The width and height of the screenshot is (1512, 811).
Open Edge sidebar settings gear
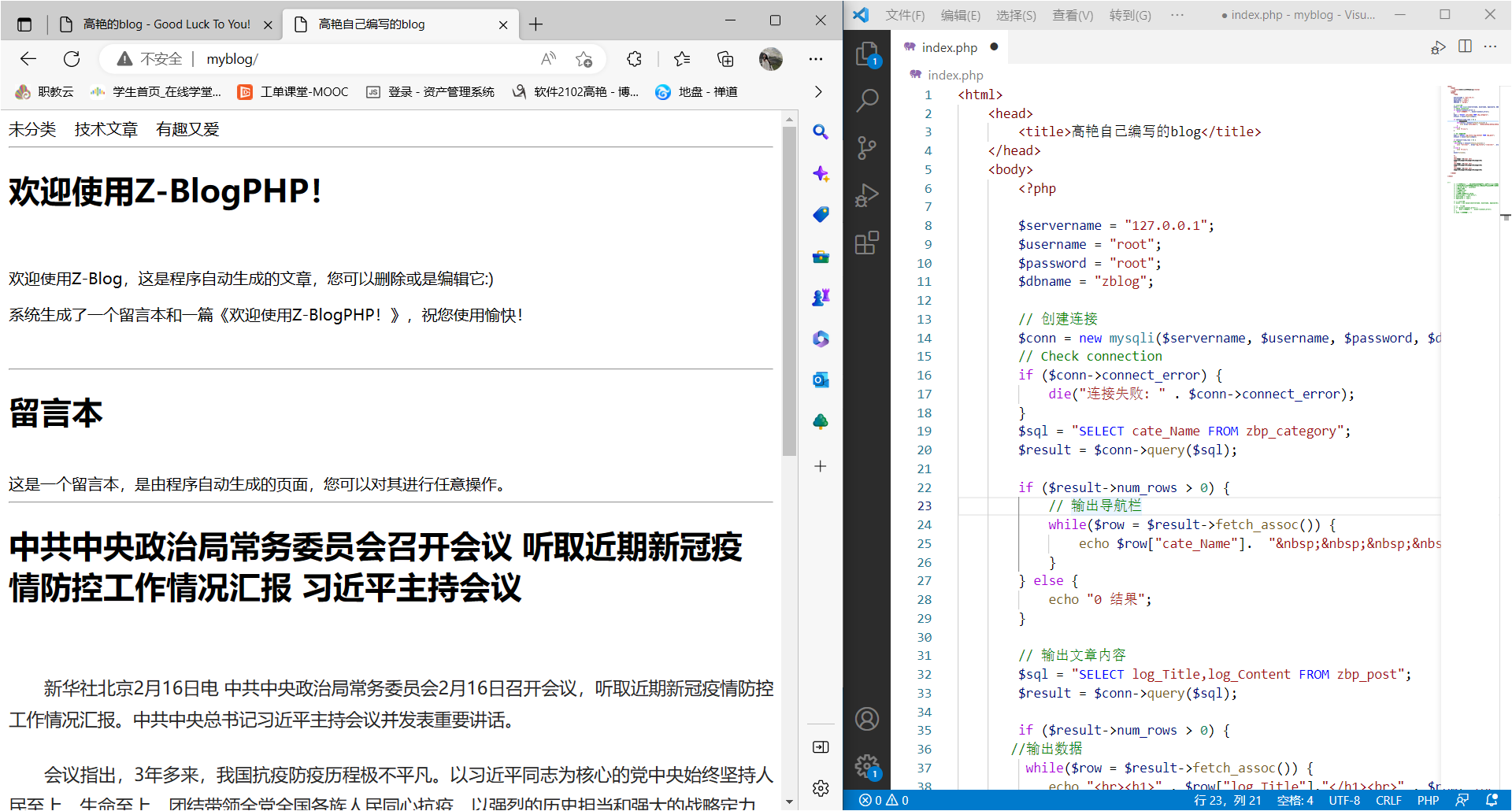click(x=821, y=788)
